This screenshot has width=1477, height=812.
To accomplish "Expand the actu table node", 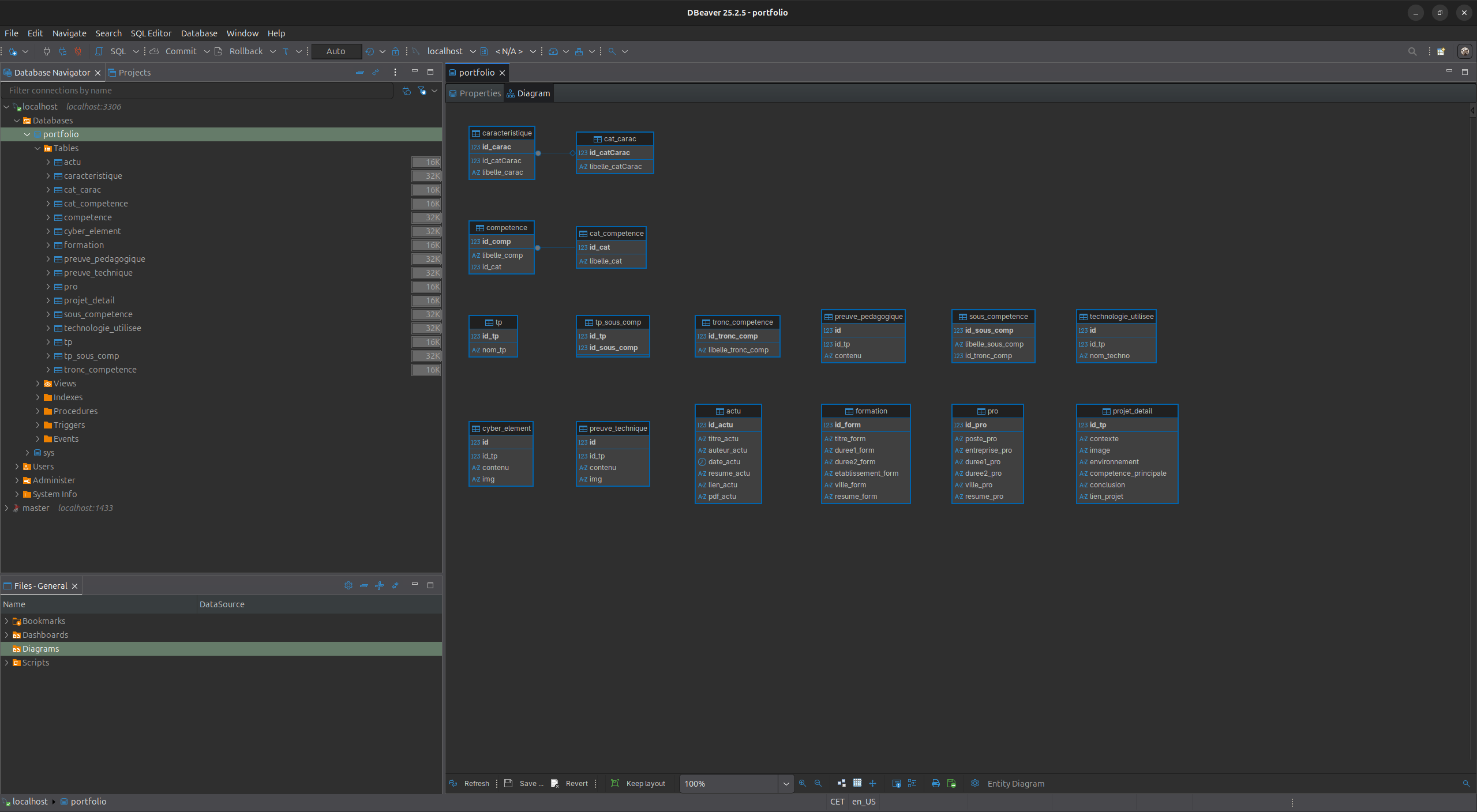I will tap(48, 162).
